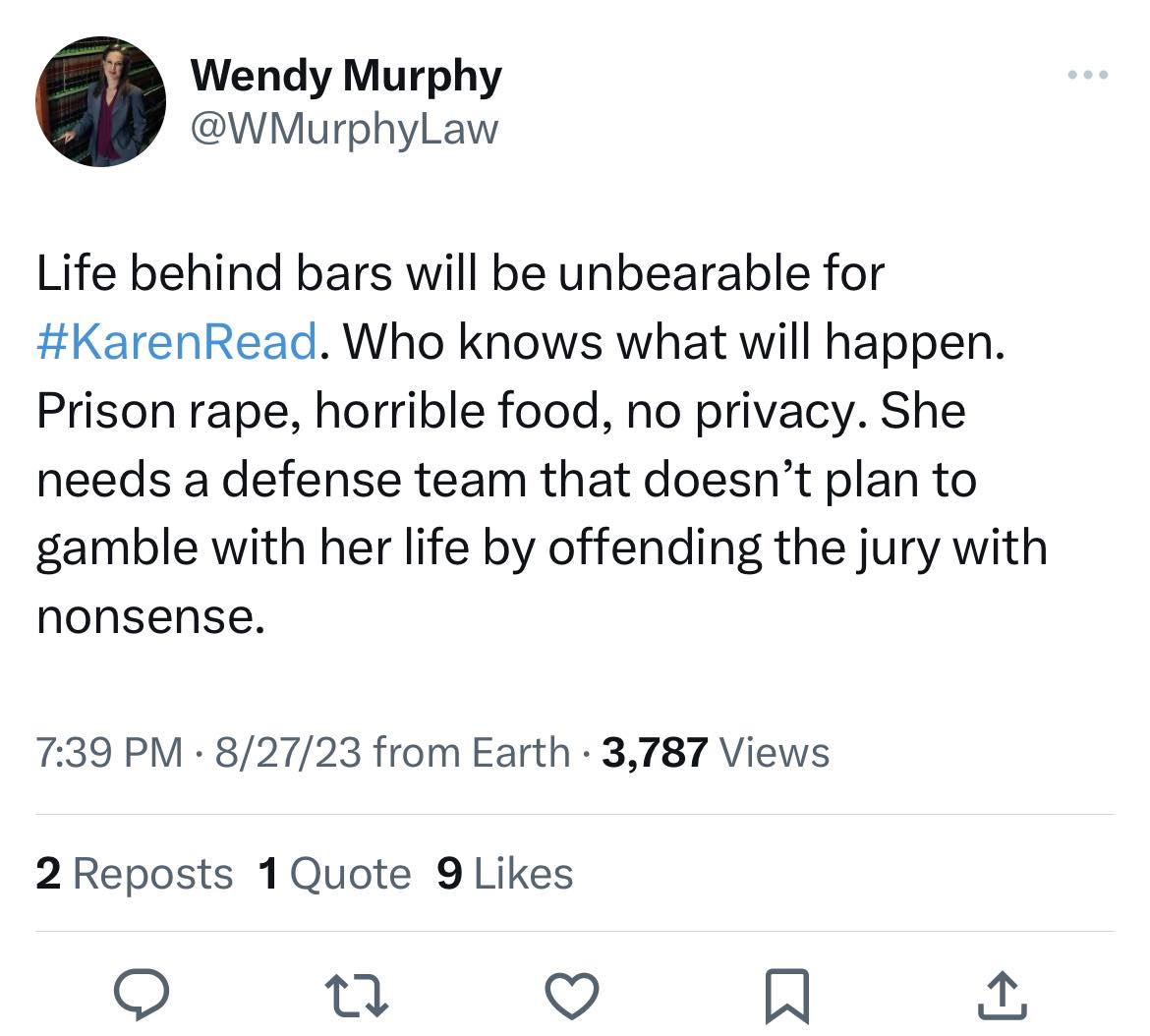The height and width of the screenshot is (1036, 1150).
Task: View the list of 2 Reposts
Action: coord(135,874)
